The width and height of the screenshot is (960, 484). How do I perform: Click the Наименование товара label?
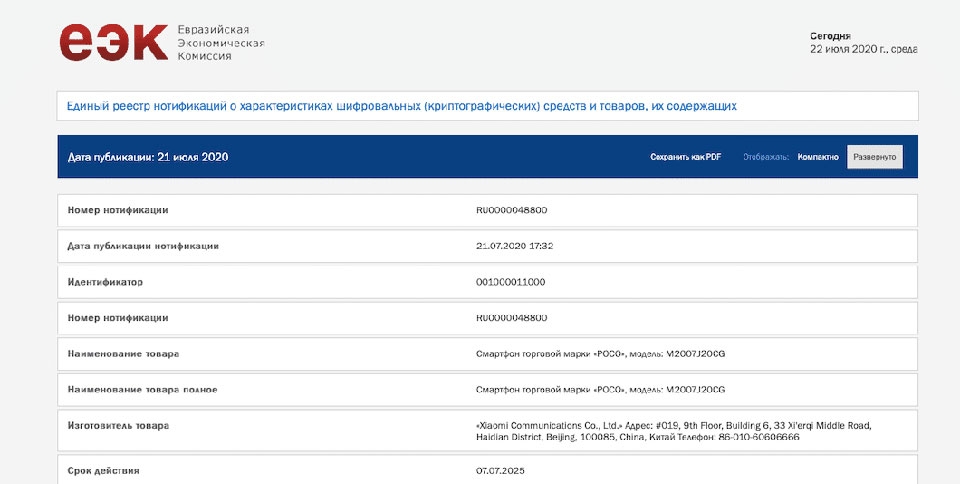(123, 354)
